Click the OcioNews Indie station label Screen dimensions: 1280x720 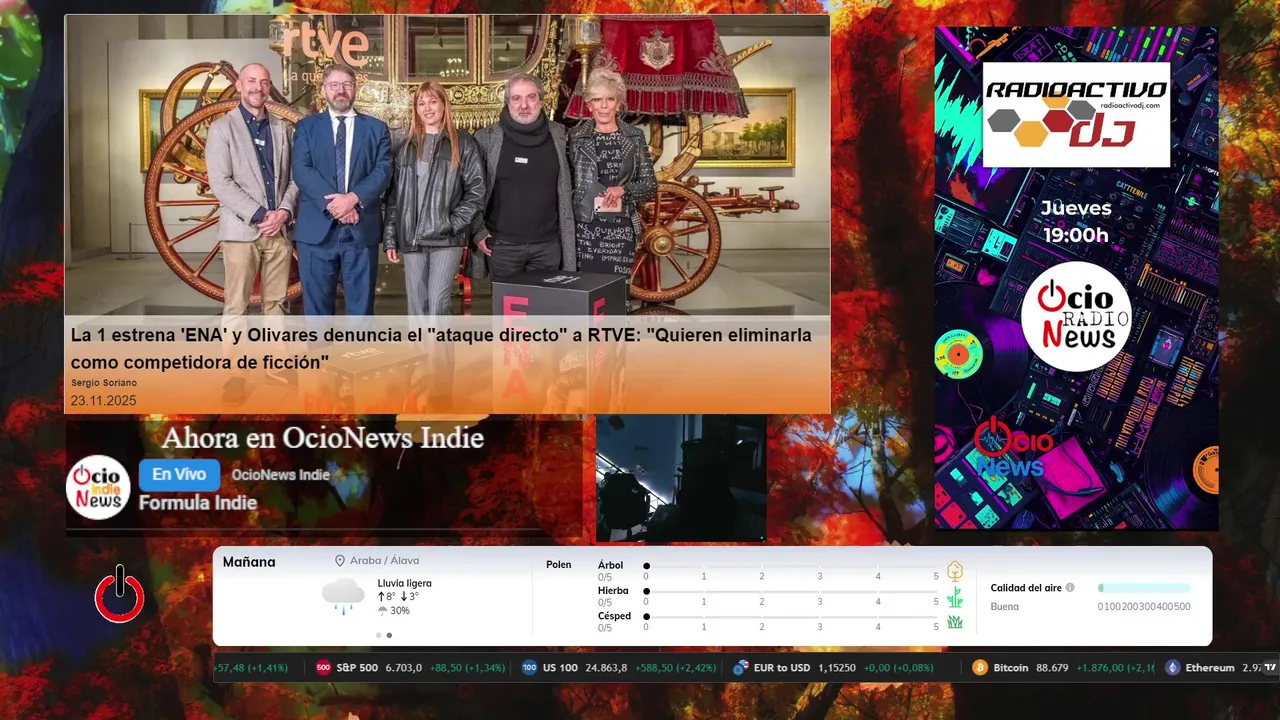coord(280,475)
